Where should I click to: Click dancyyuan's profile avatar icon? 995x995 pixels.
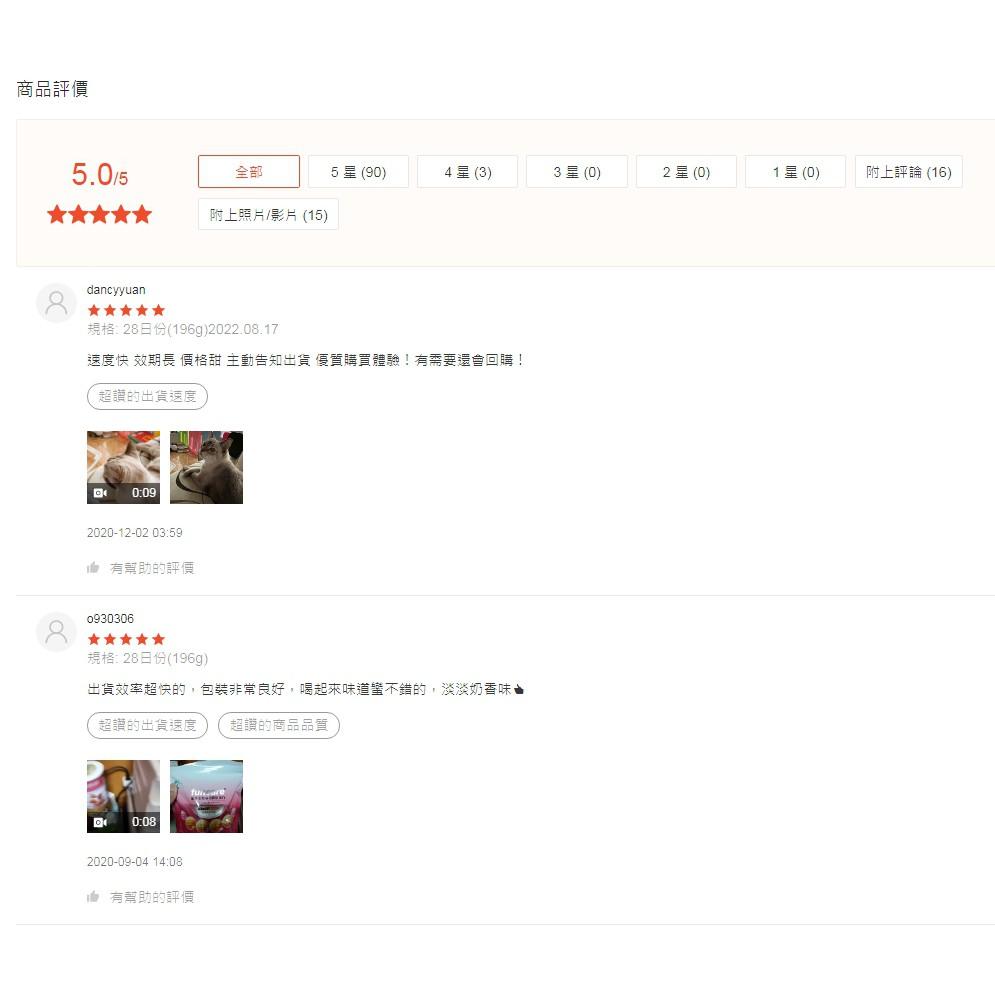point(56,302)
